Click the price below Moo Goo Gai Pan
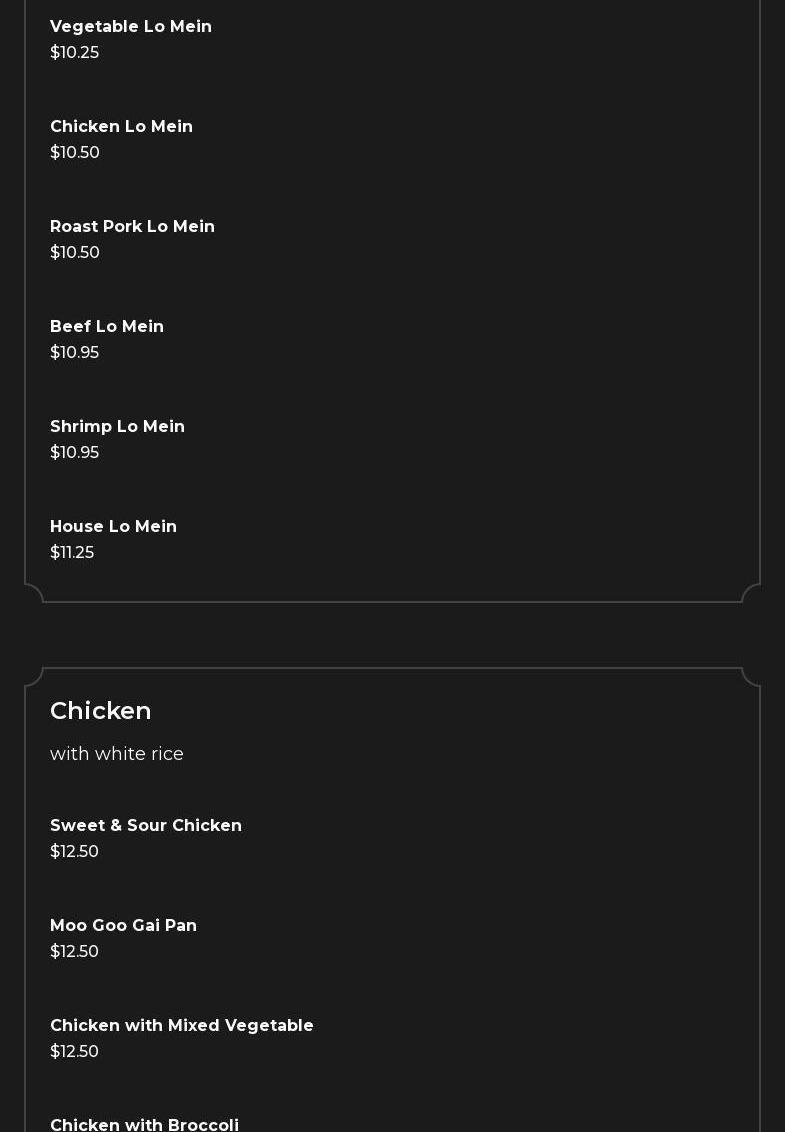The height and width of the screenshot is (1132, 785). pyautogui.click(x=74, y=952)
